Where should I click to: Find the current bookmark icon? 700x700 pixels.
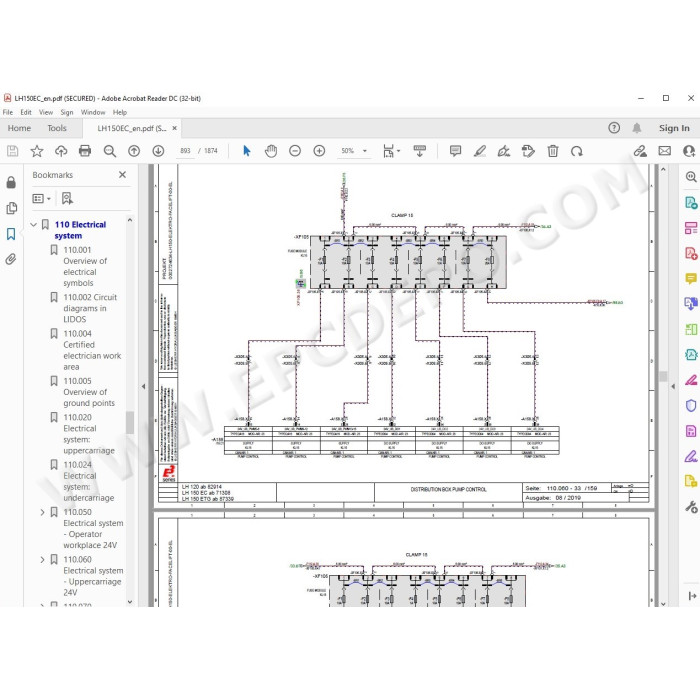pyautogui.click(x=67, y=198)
